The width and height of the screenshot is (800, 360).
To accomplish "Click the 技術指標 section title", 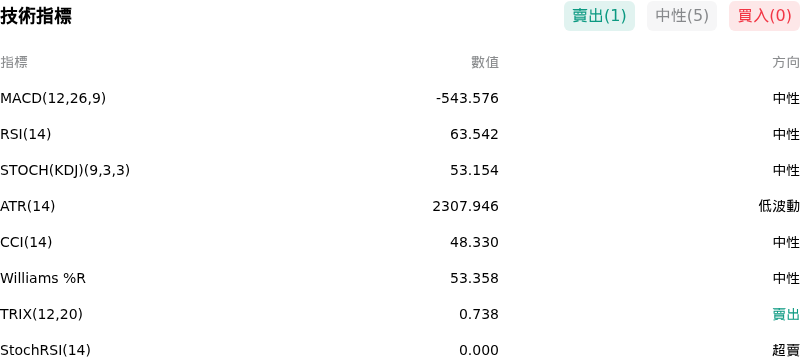I will pyautogui.click(x=36, y=16).
